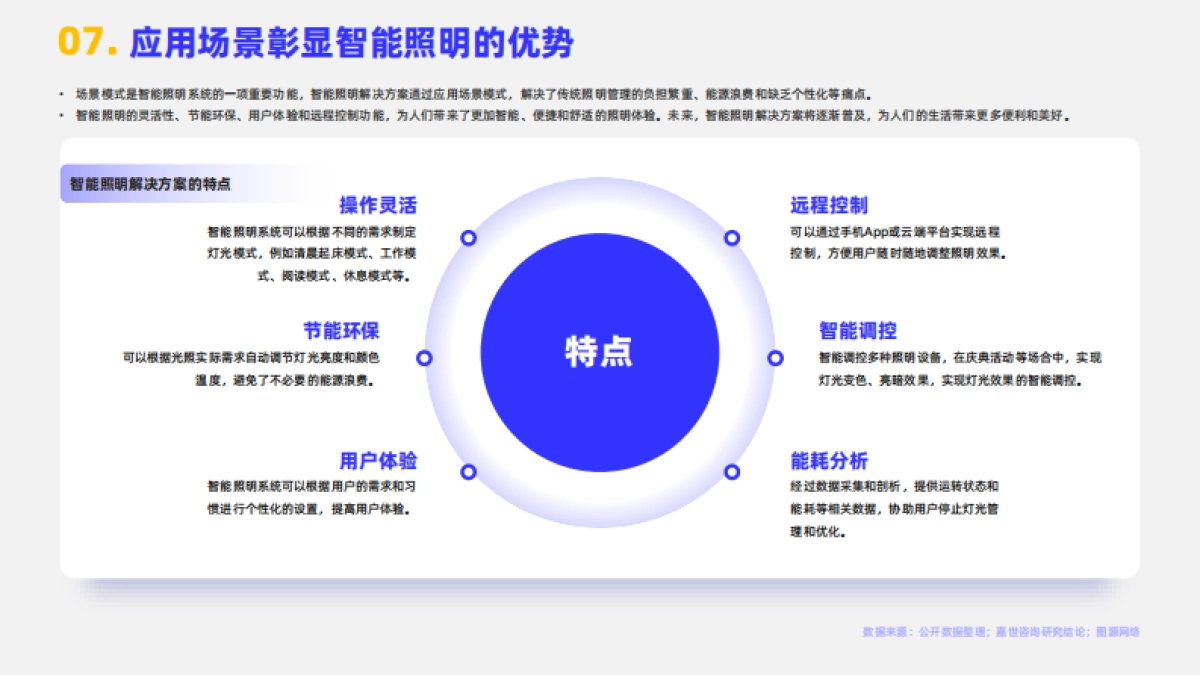Click the purple outer ring of the circle

(x=600, y=190)
